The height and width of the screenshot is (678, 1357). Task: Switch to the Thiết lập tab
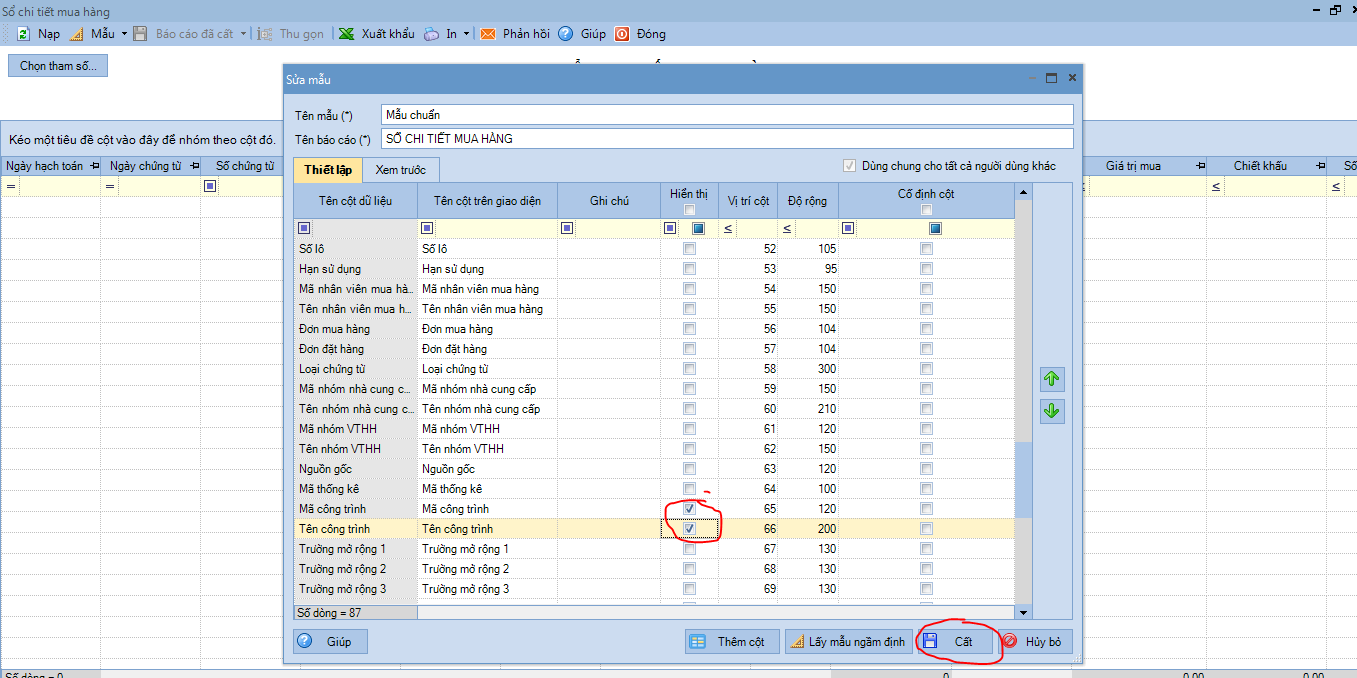point(327,170)
